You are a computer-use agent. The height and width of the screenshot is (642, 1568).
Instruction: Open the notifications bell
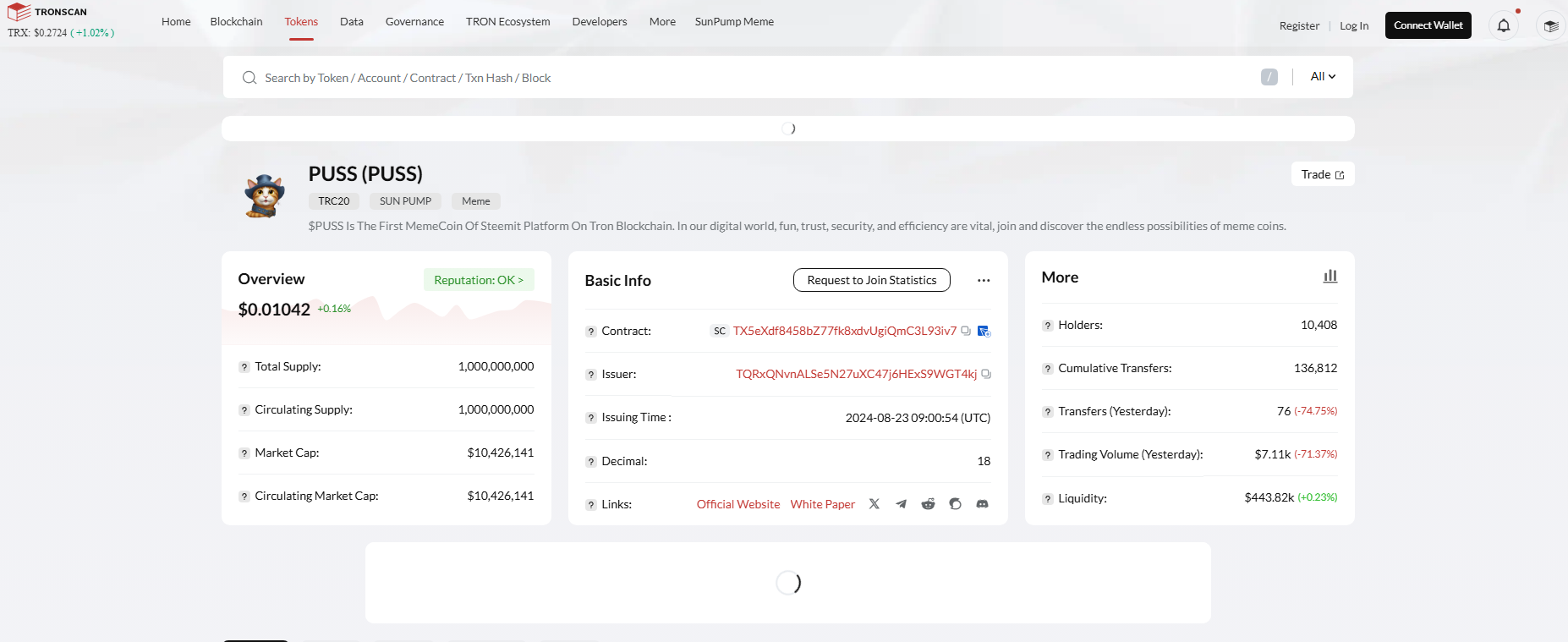tap(1504, 25)
